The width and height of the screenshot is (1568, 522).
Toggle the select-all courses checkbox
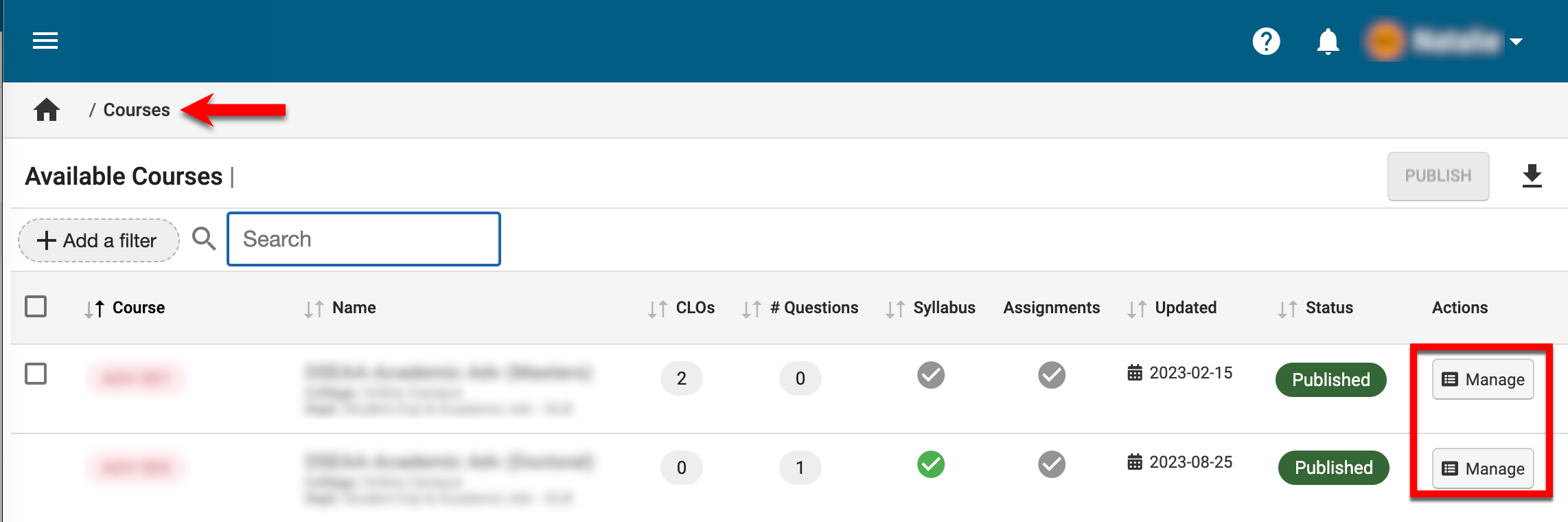(x=36, y=306)
